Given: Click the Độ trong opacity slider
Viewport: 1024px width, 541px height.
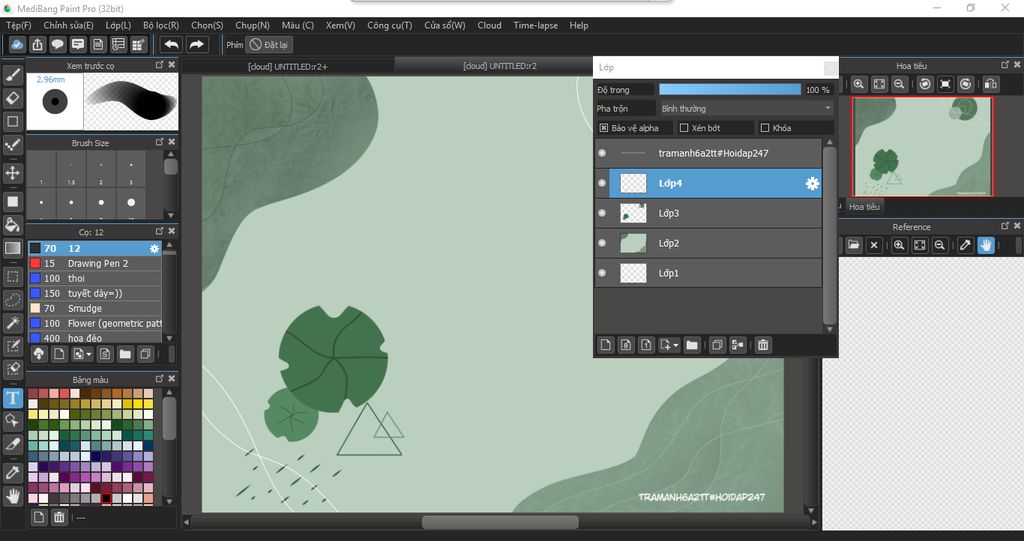Looking at the screenshot, I should click(729, 90).
